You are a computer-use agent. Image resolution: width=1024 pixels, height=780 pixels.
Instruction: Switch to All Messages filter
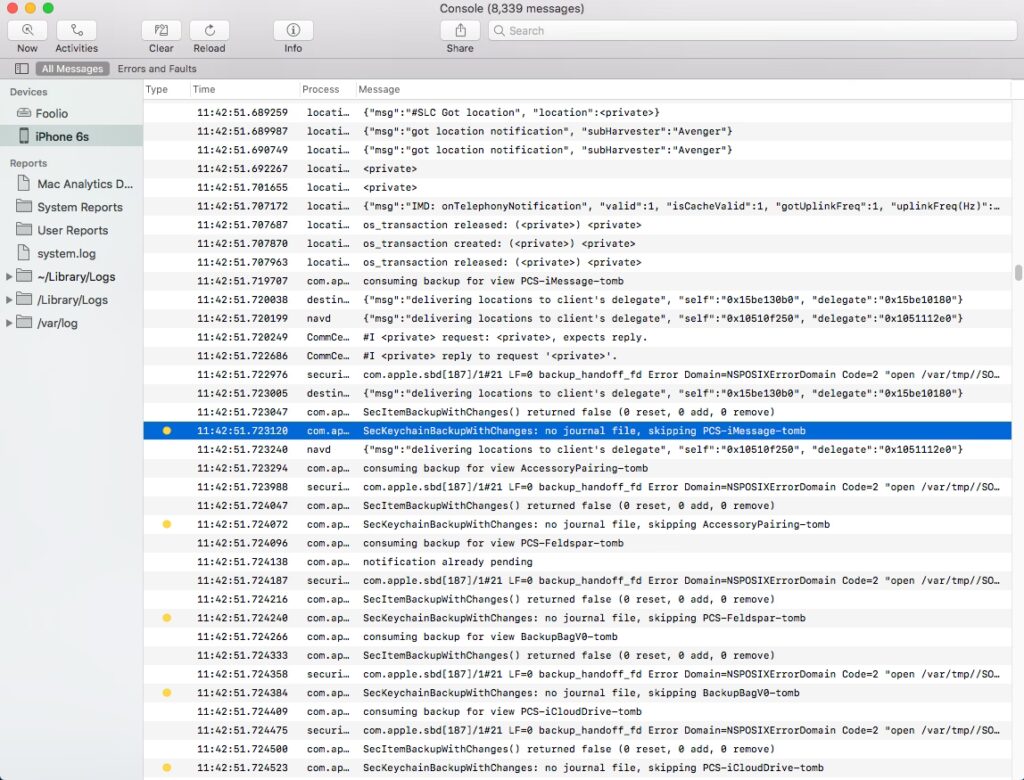[72, 69]
